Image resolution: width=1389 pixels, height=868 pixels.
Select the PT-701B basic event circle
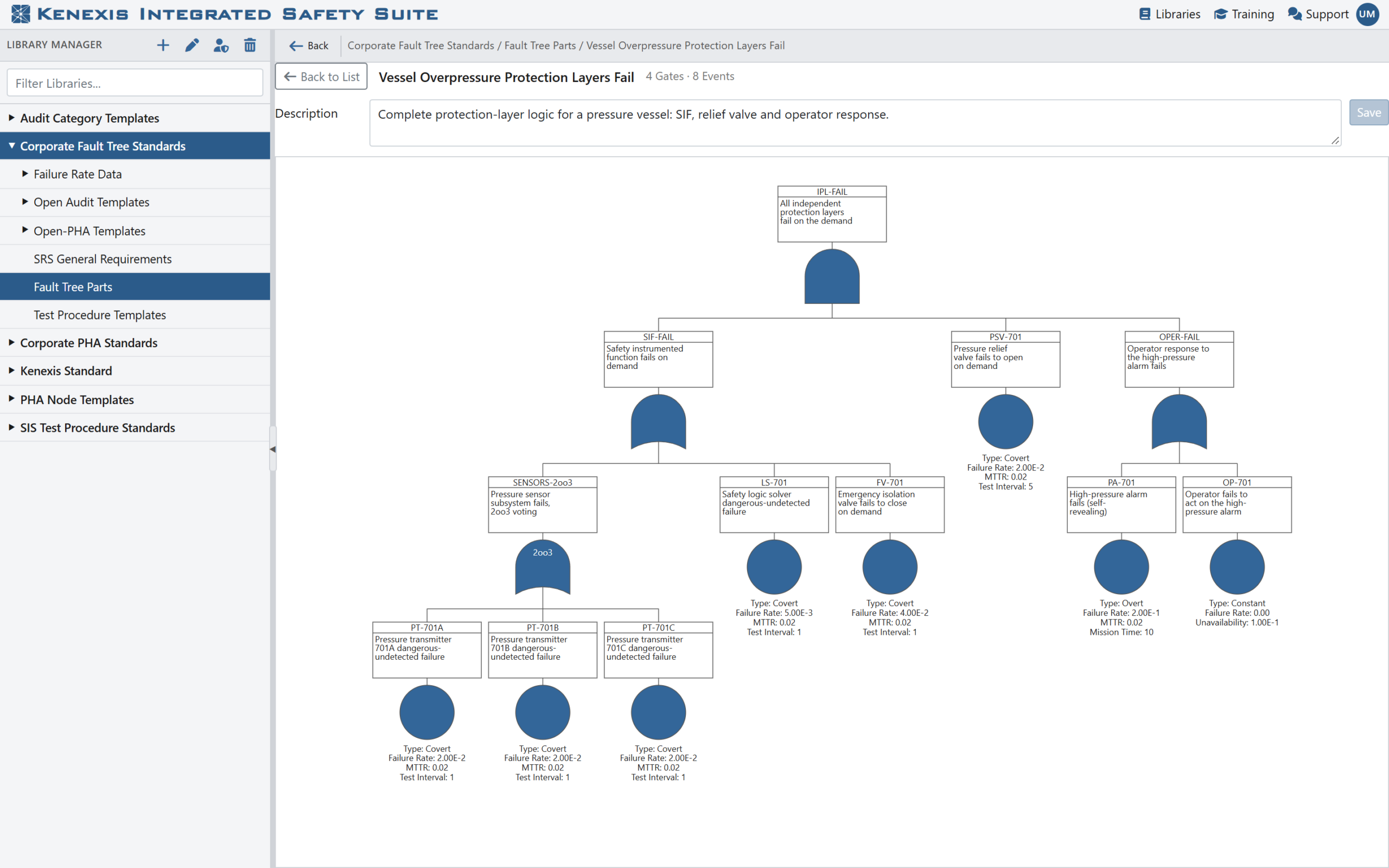click(x=543, y=712)
